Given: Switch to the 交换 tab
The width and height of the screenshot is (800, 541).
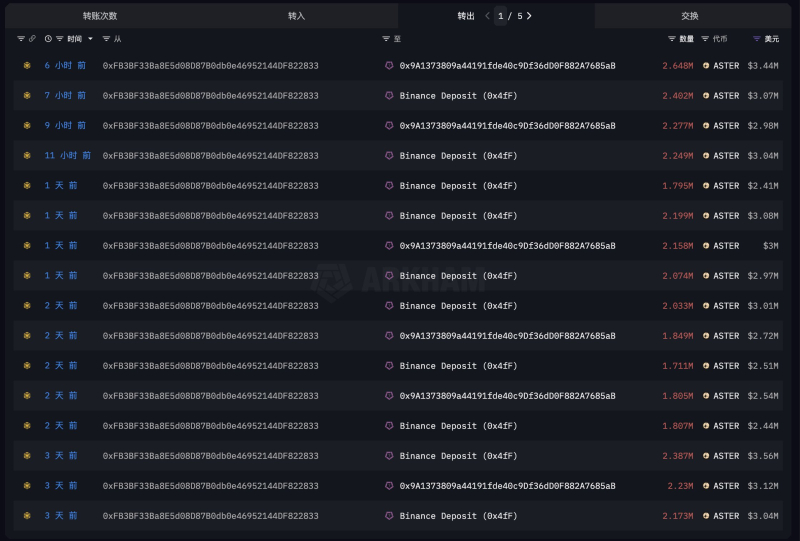Looking at the screenshot, I should click(690, 16).
